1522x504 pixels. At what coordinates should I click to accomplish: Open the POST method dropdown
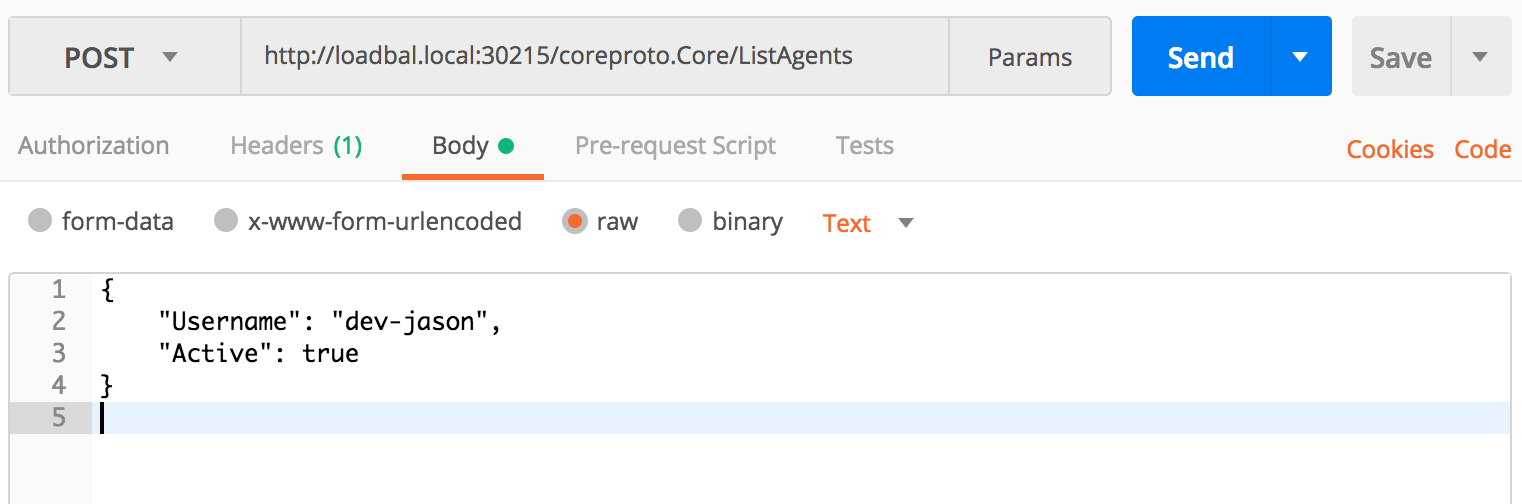124,56
